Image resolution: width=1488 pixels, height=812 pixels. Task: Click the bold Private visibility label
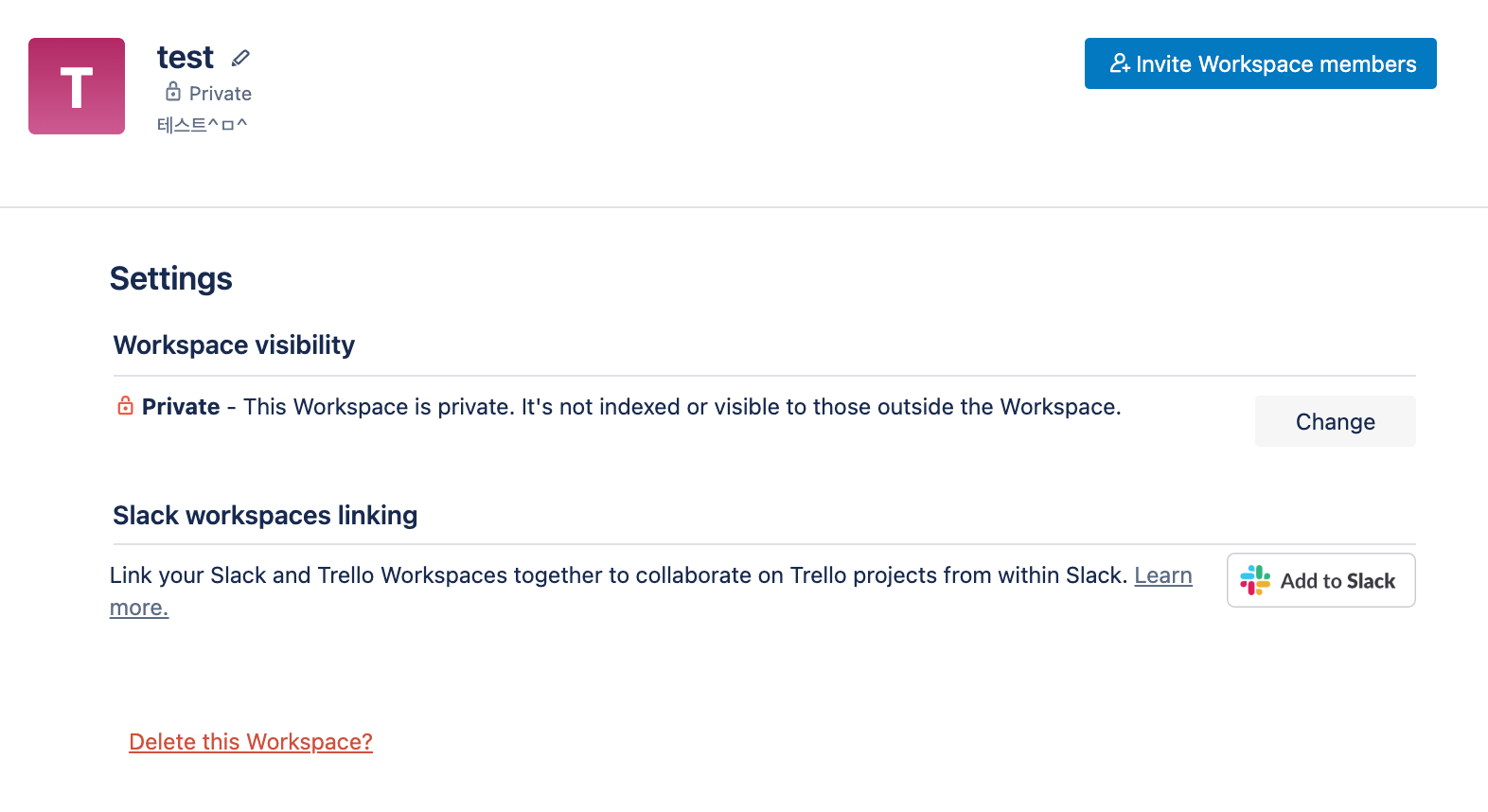tap(181, 407)
